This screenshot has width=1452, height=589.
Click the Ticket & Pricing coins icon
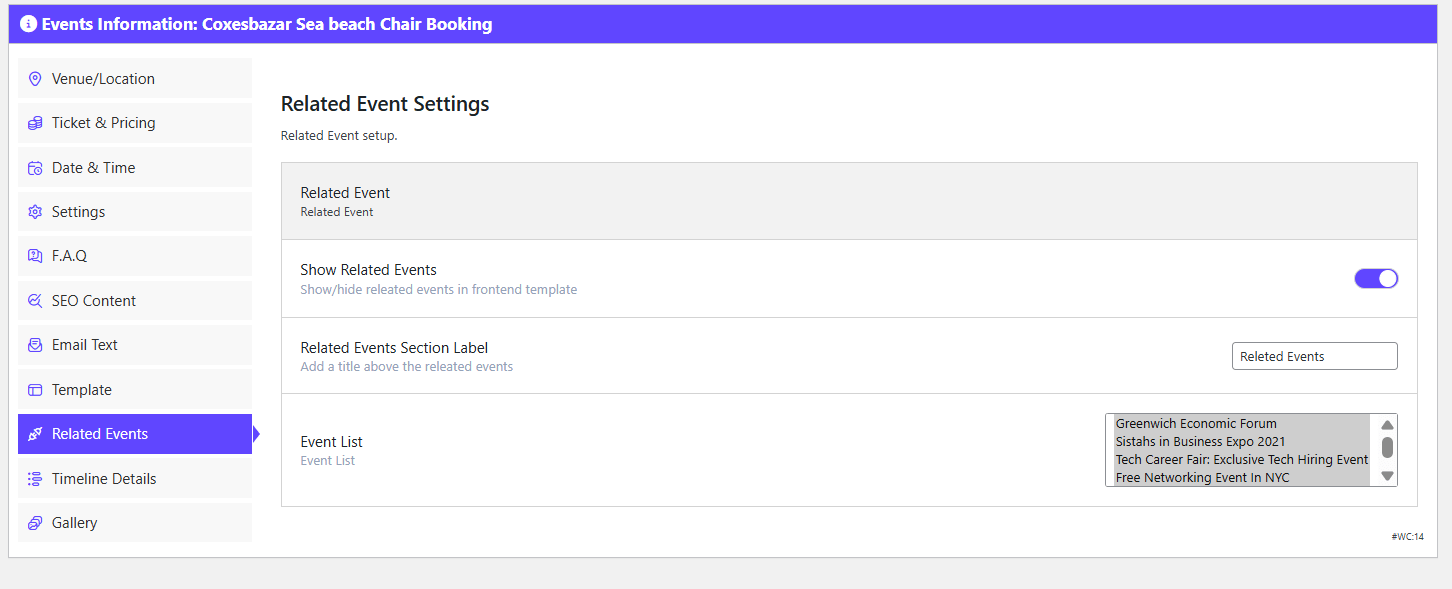coord(35,123)
